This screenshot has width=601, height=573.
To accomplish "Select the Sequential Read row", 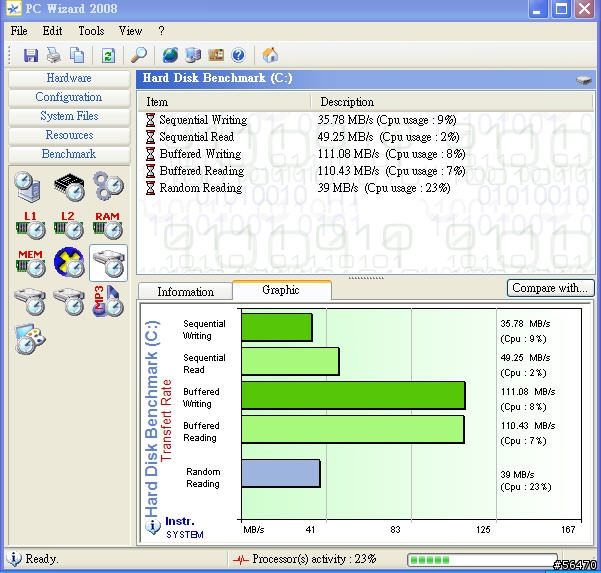I will (x=366, y=137).
